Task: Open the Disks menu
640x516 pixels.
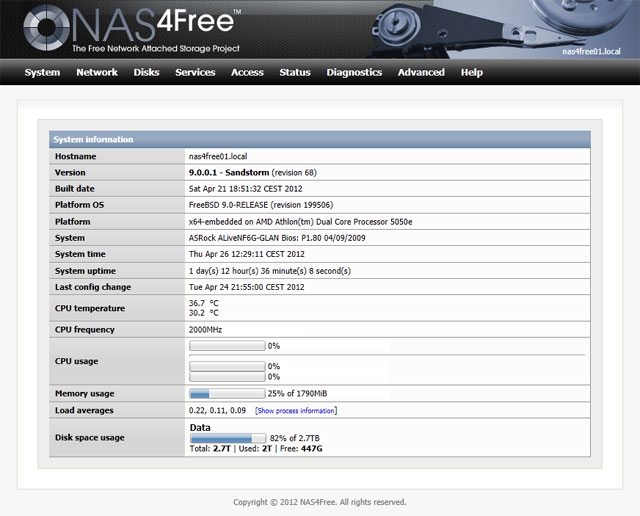Action: click(146, 72)
